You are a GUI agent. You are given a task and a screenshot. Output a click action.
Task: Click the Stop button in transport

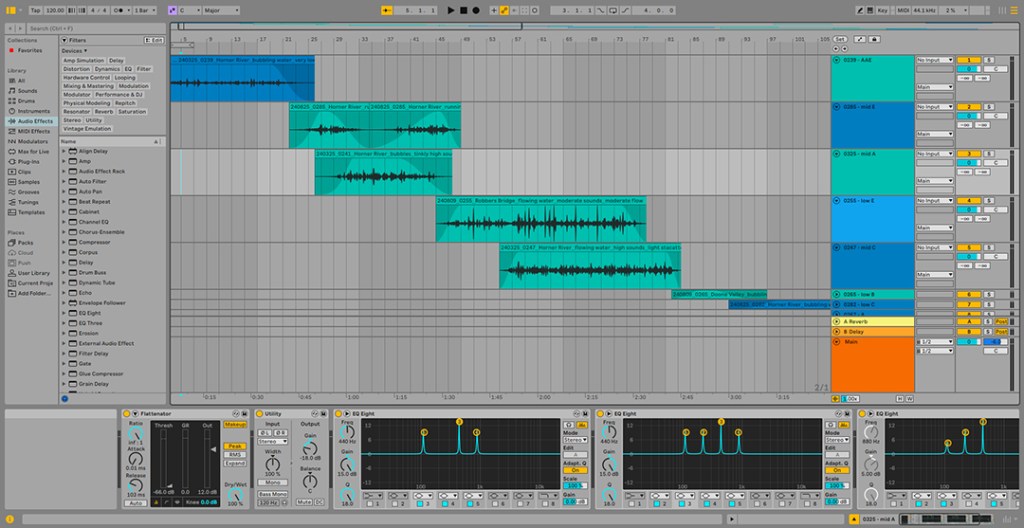(x=463, y=10)
